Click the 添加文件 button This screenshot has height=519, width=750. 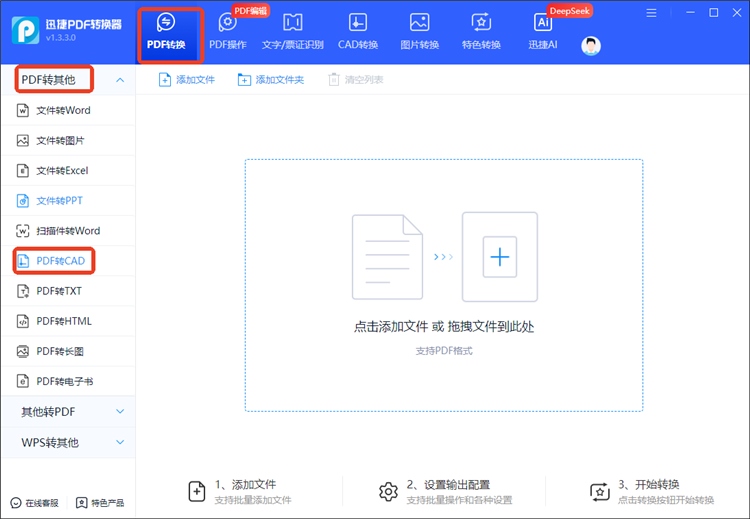(187, 80)
